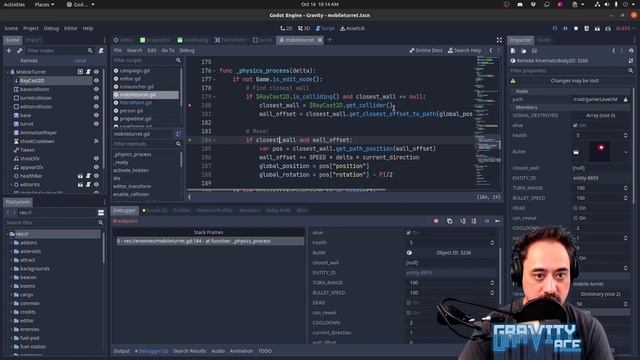Toggle visibility of editorcollision node
This screenshot has height=360, width=640.
[x=96, y=107]
